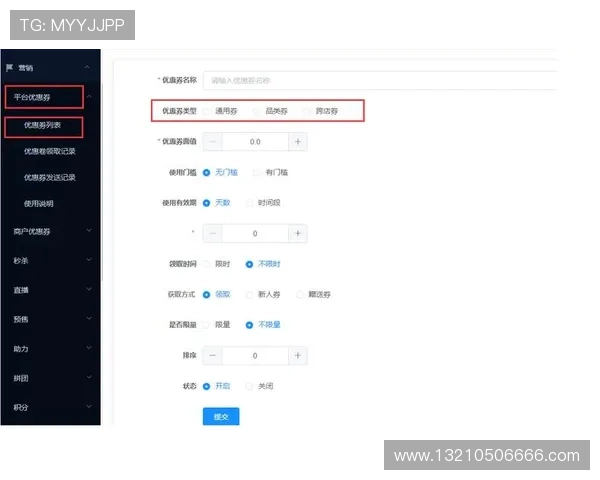Screen dimensions: 600x480
Task: Increase 优惠券面值 with the plus button
Action: click(298, 142)
